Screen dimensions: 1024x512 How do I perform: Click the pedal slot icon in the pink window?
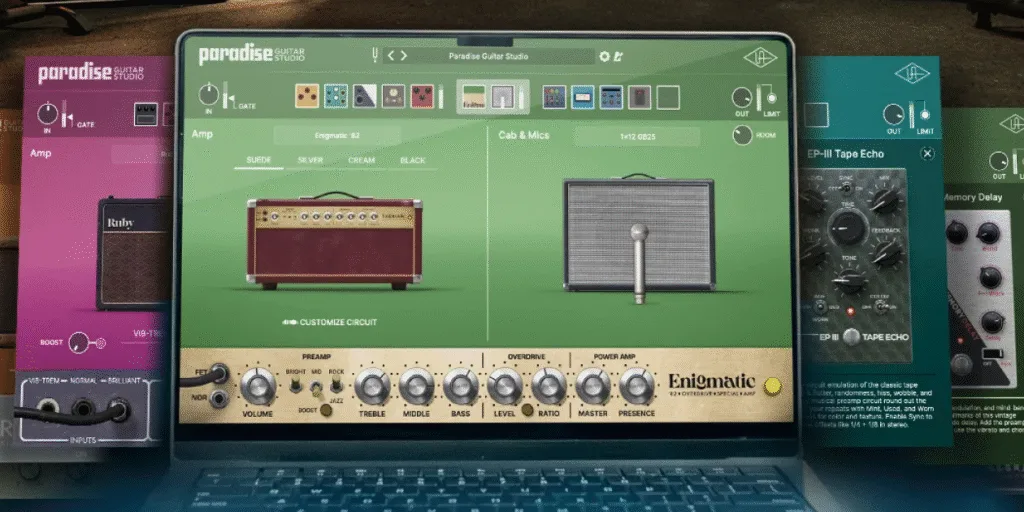(x=146, y=114)
